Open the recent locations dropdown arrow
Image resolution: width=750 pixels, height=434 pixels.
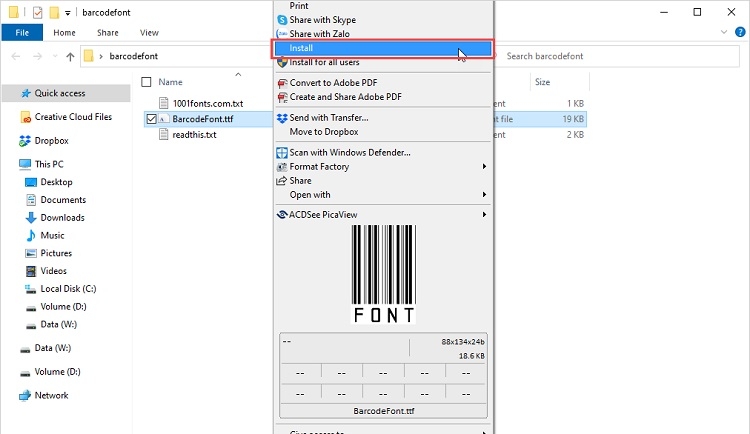(55, 56)
